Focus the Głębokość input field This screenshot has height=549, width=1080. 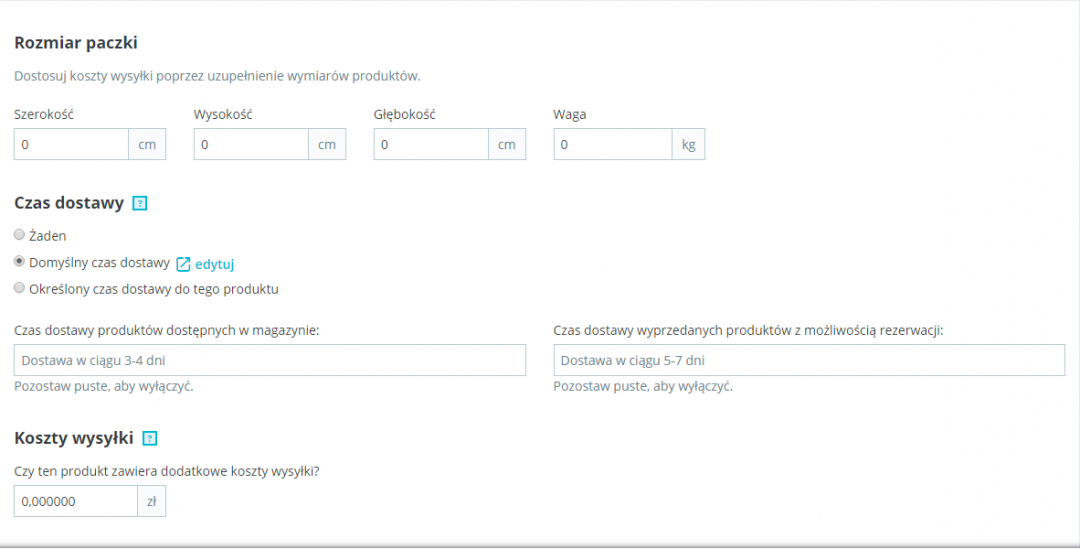click(431, 145)
